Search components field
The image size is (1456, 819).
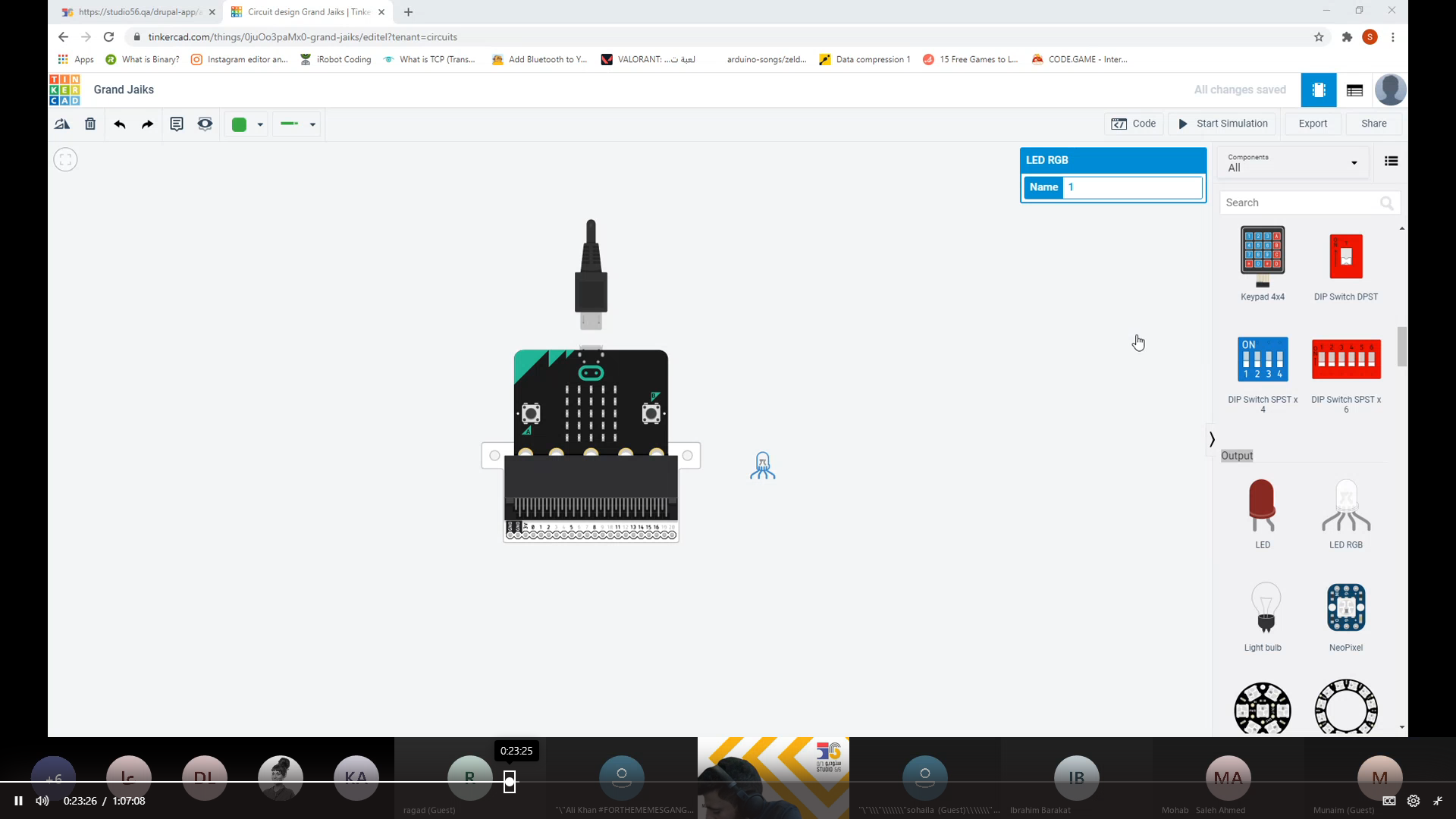(1309, 202)
